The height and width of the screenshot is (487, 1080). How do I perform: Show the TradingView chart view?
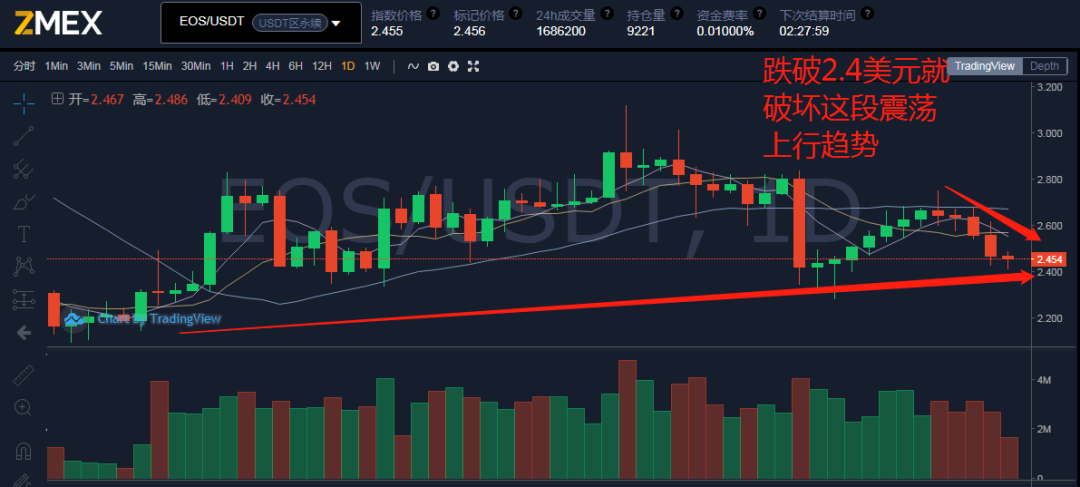coord(985,66)
